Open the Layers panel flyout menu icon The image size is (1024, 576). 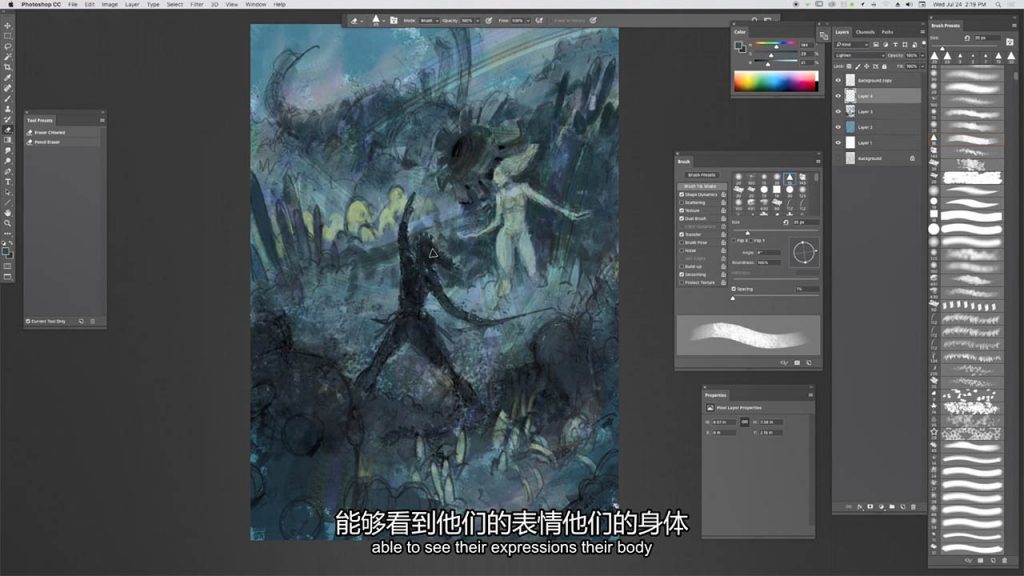click(x=922, y=31)
